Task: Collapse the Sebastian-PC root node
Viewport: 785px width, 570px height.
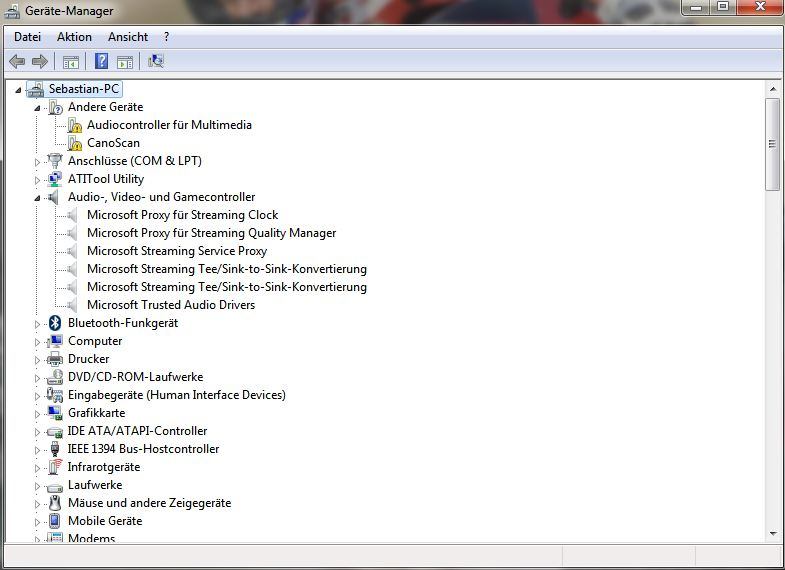Action: 18,90
